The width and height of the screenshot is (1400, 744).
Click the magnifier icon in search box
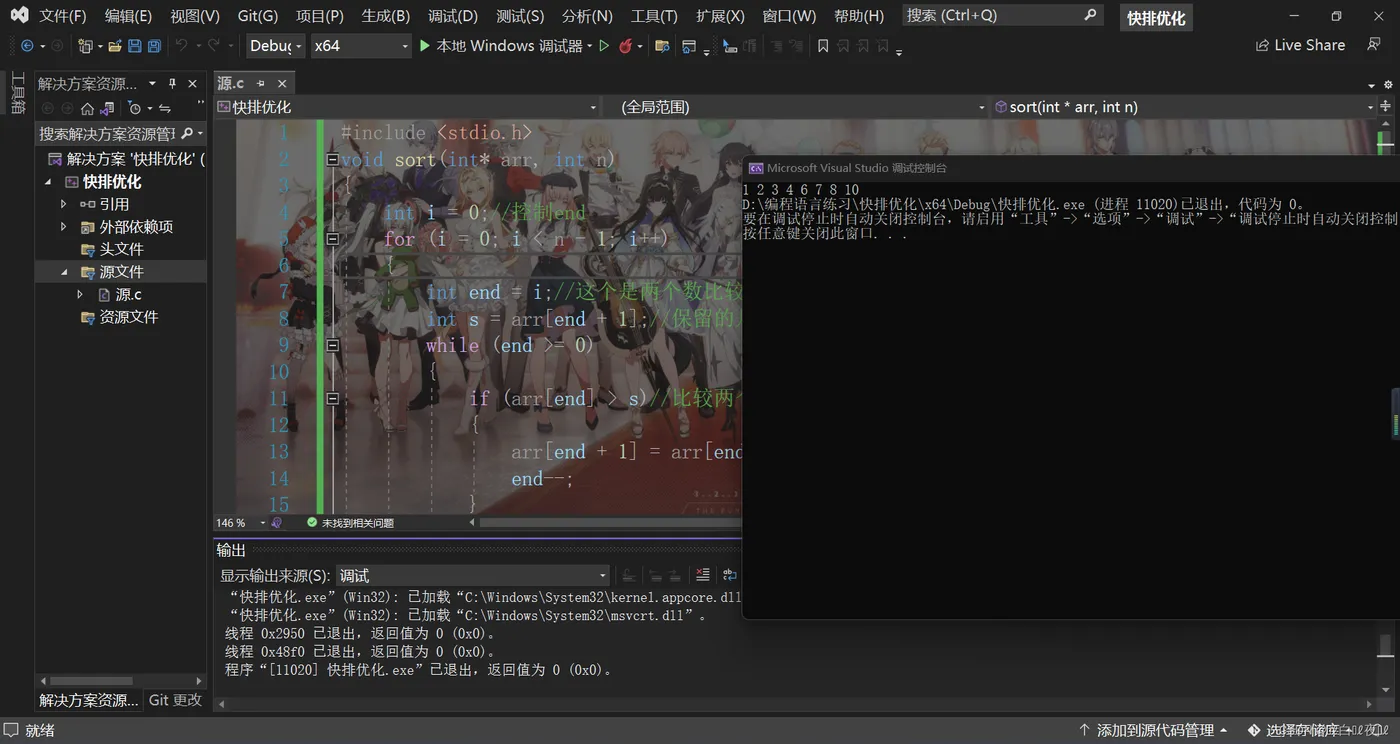(1090, 15)
